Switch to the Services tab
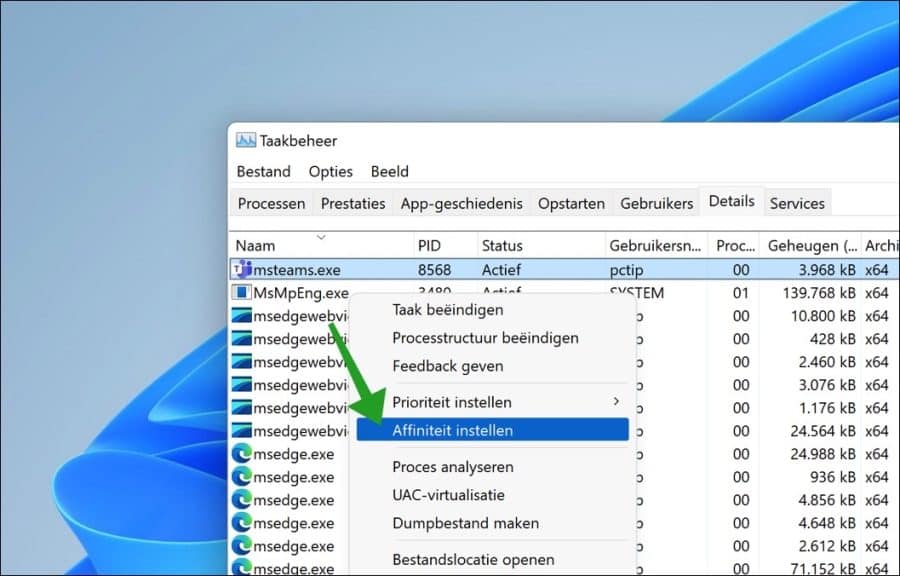Image resolution: width=900 pixels, height=576 pixels. tap(797, 204)
